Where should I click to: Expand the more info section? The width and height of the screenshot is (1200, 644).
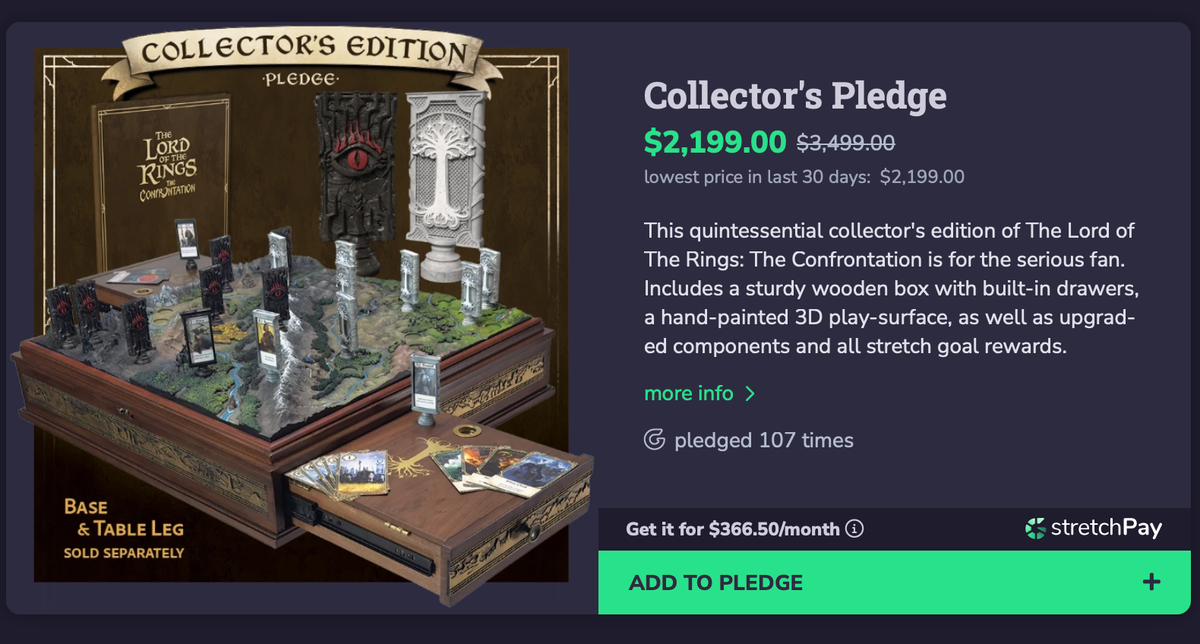690,393
